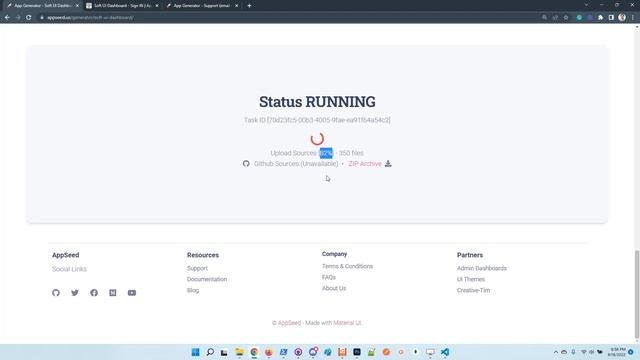Open Firefox from the taskbar
This screenshot has height=360, width=640.
tap(269, 352)
